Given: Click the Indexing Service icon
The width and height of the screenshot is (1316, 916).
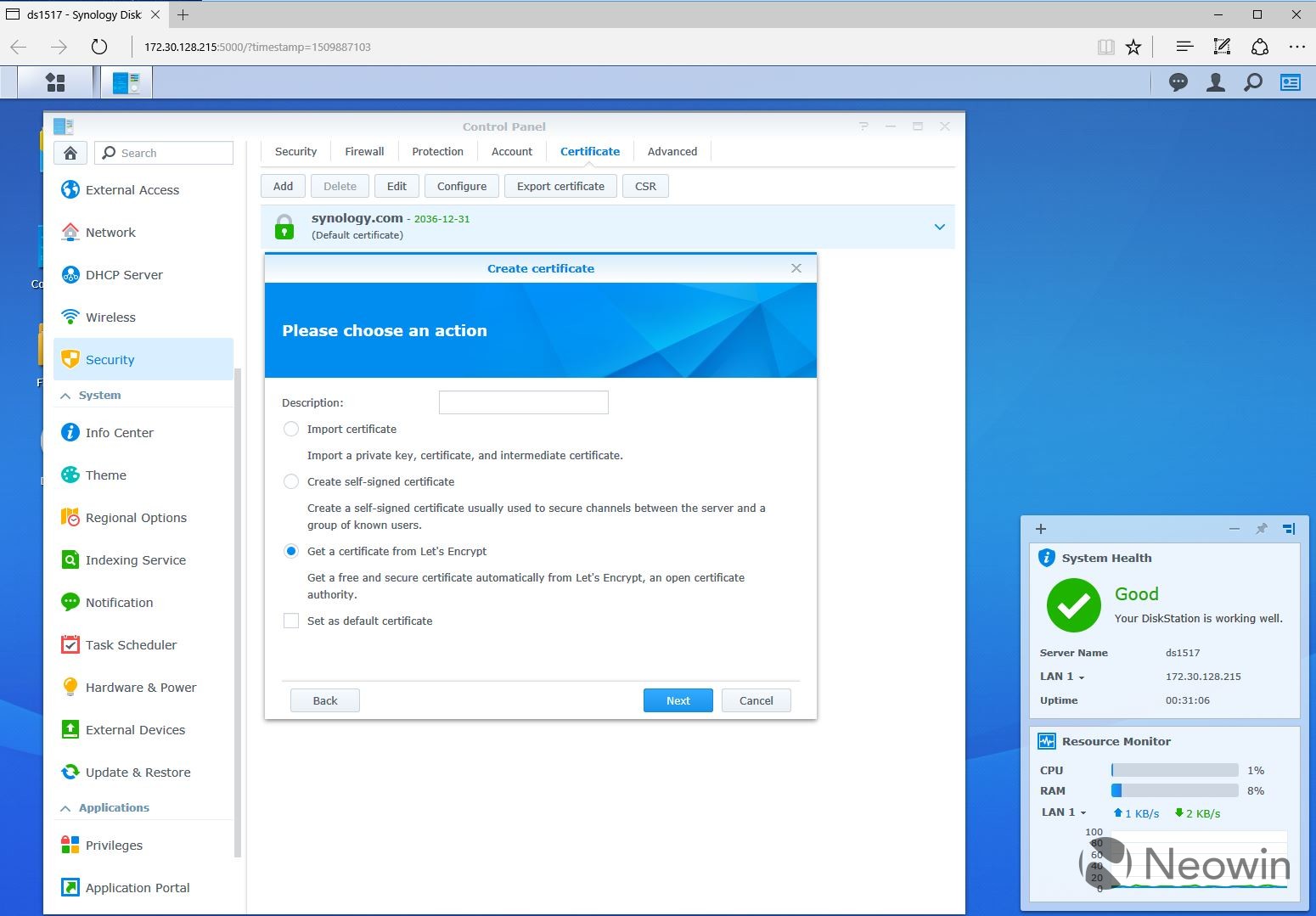Looking at the screenshot, I should tap(70, 559).
